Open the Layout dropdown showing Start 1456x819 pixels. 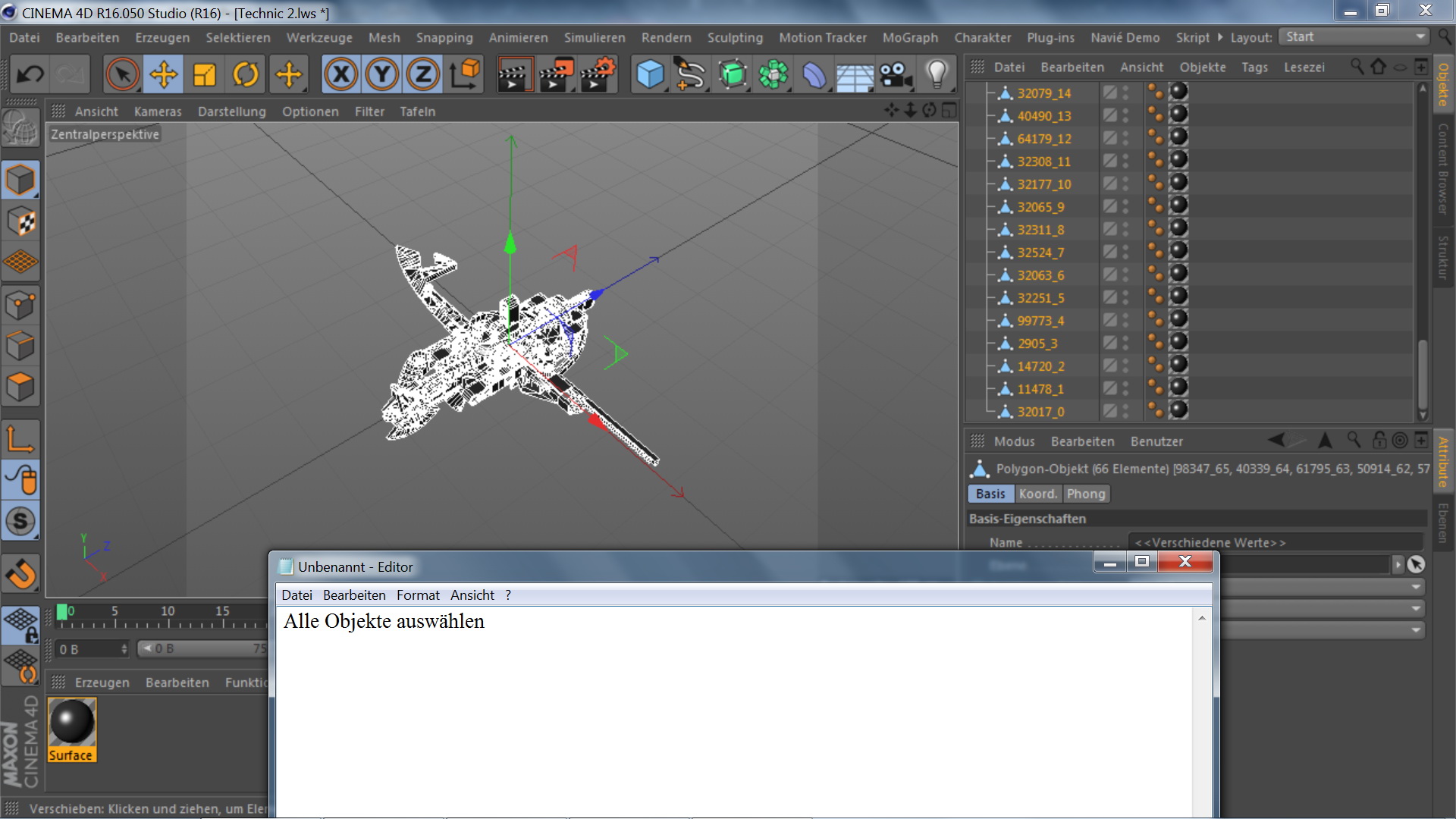pos(1354,36)
